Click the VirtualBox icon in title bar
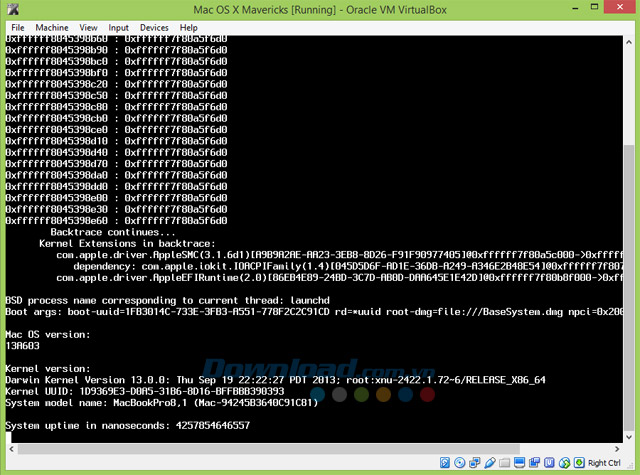 (x=13, y=9)
